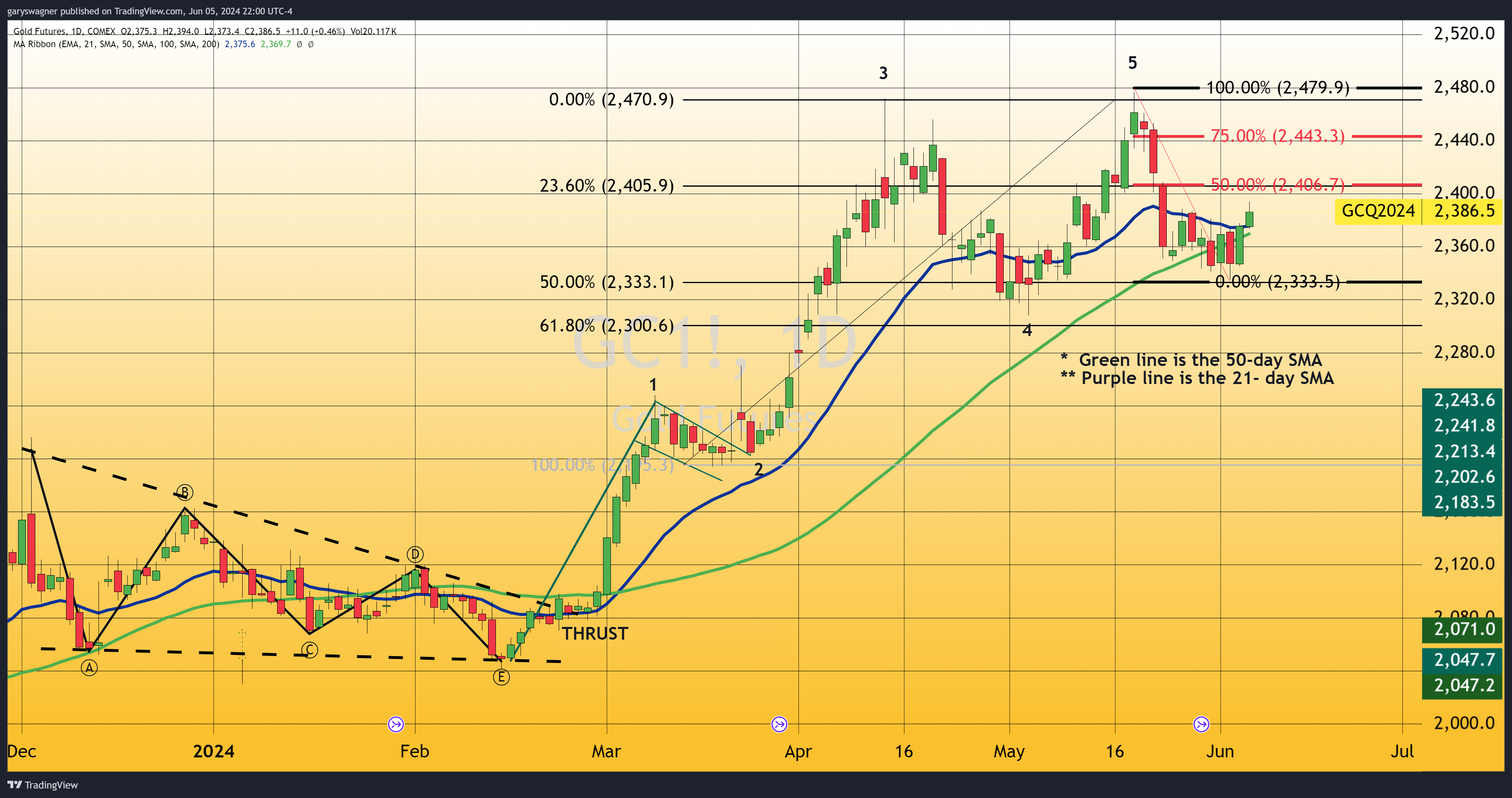Click the purple event marker before Apr
This screenshot has height=798, width=1512.
(x=779, y=724)
